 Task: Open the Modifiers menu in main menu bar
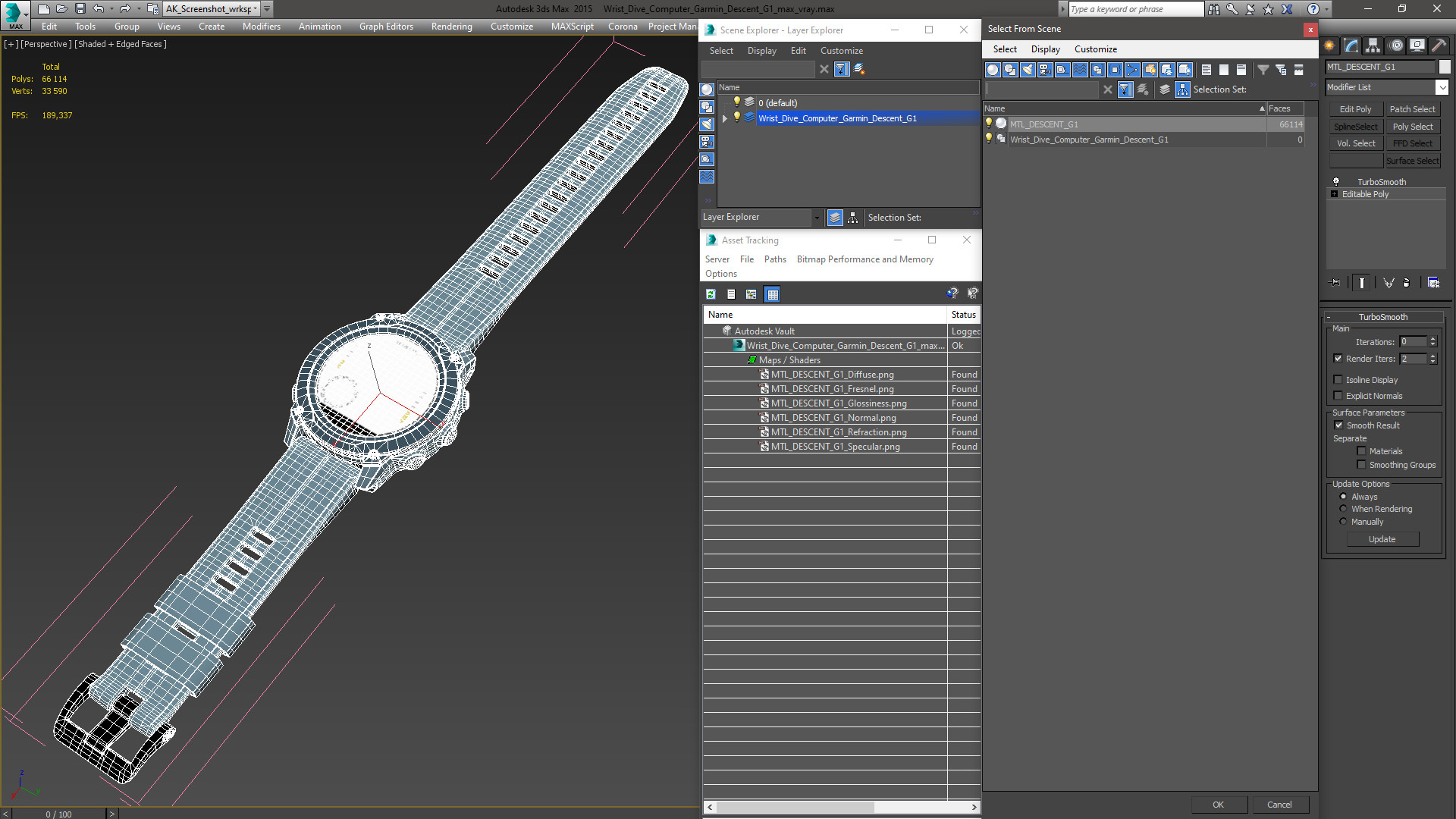coord(261,27)
